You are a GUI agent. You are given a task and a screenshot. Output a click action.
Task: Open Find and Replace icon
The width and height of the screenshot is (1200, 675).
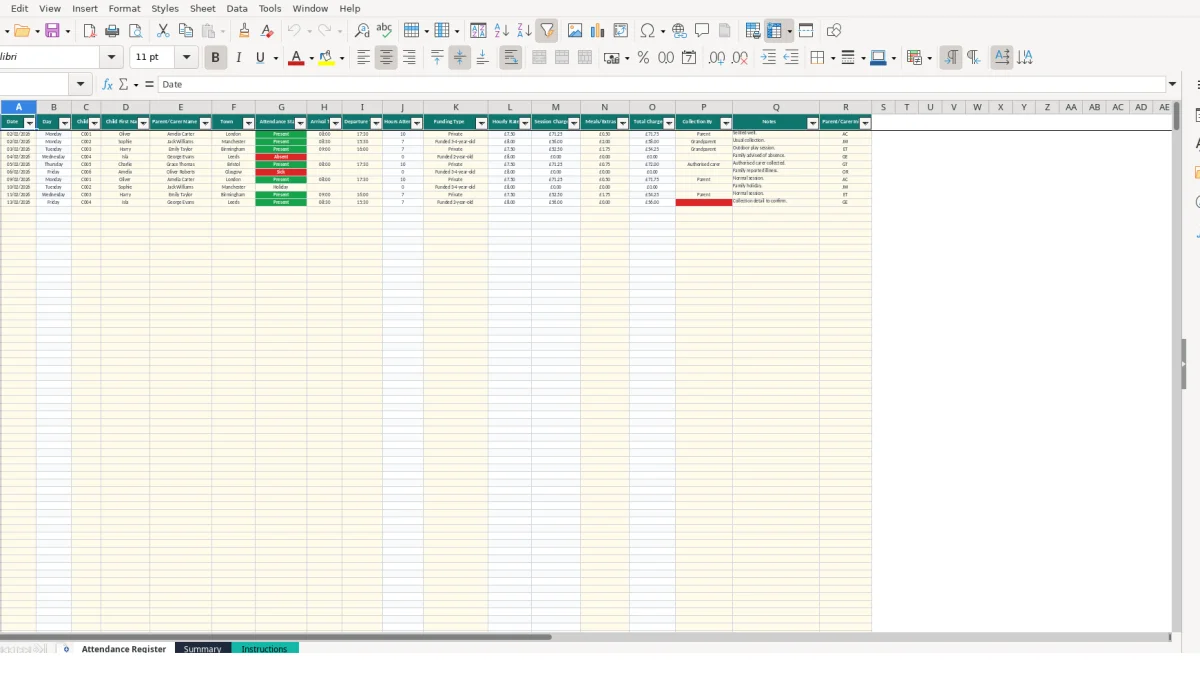[362, 31]
